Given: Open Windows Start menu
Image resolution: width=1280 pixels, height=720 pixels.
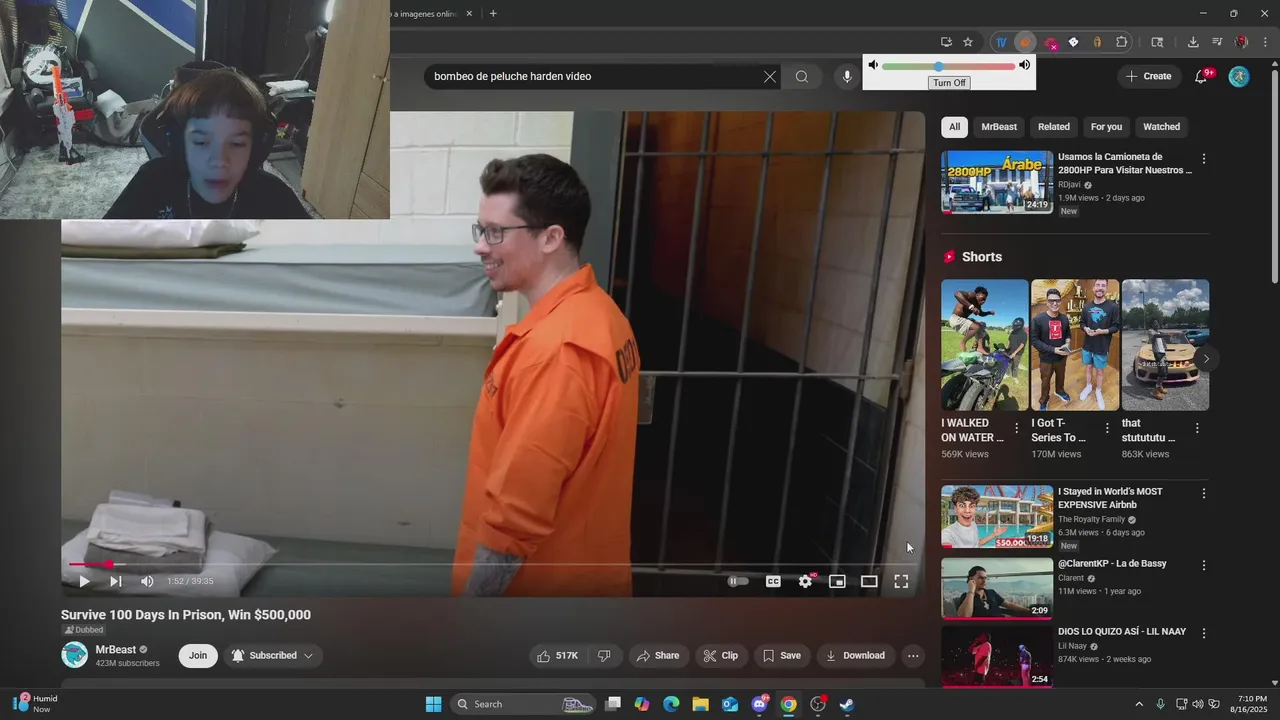Looking at the screenshot, I should 433,704.
